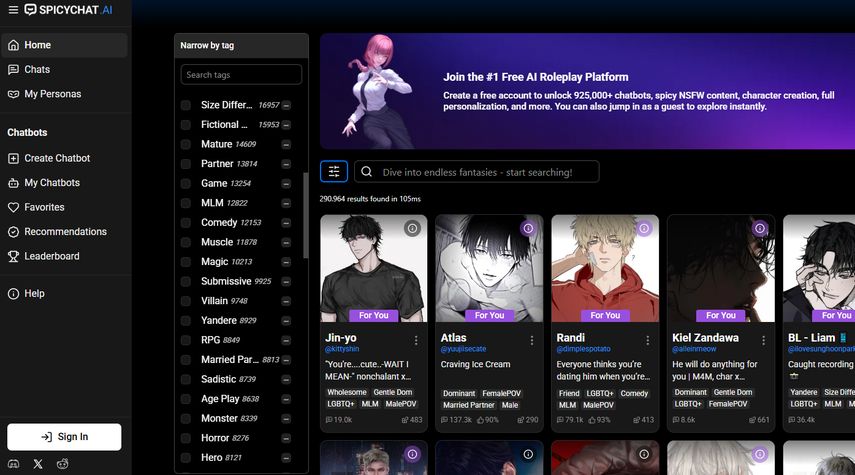Screen dimensions: 855x475
Task: Open creator link @yuujisecate
Action: pyautogui.click(x=463, y=349)
